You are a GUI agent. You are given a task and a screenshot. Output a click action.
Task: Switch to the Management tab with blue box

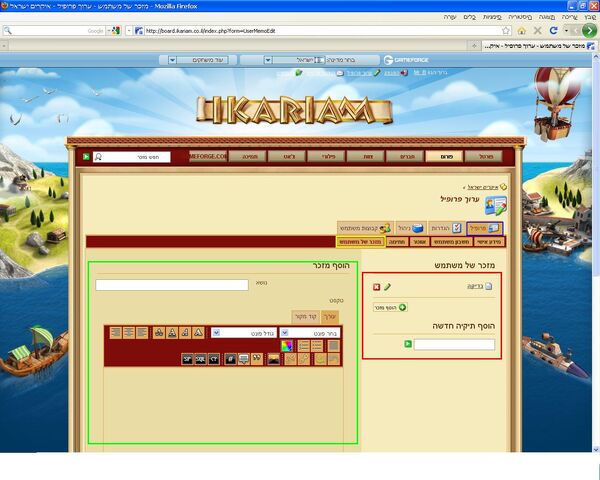[x=411, y=229]
